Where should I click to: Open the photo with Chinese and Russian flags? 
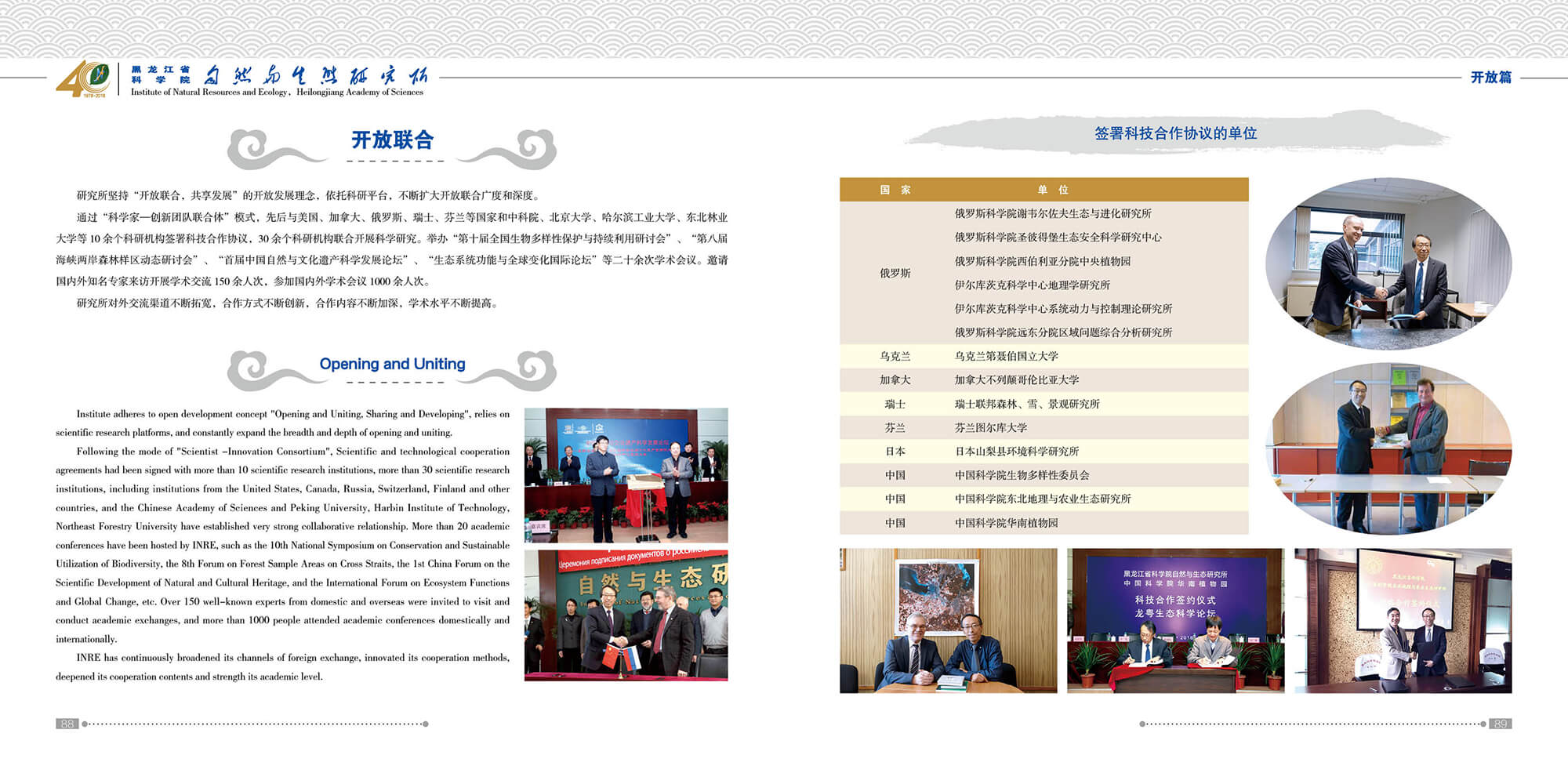tap(626, 615)
